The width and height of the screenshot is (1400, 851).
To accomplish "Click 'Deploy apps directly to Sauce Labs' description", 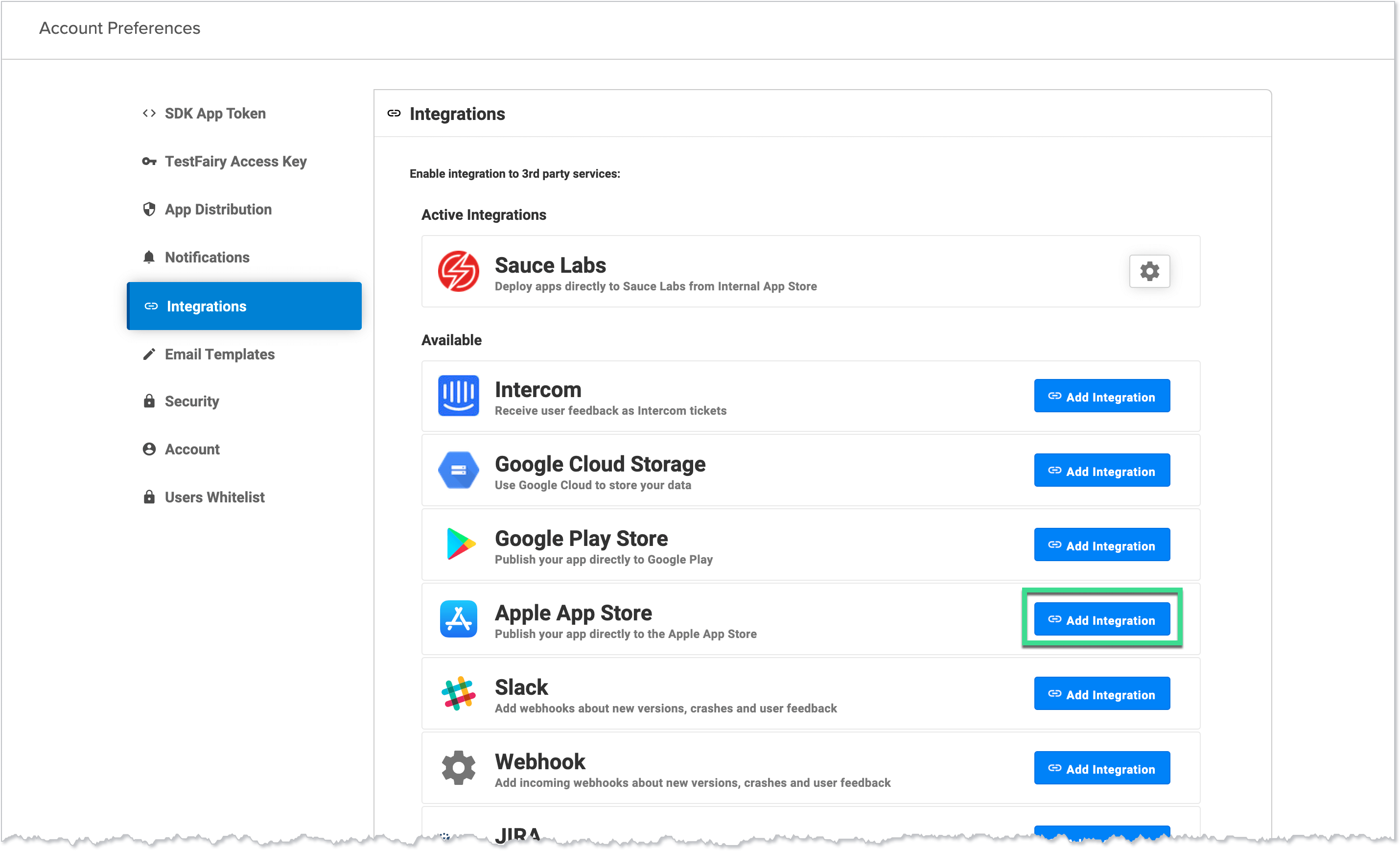I will click(x=655, y=286).
